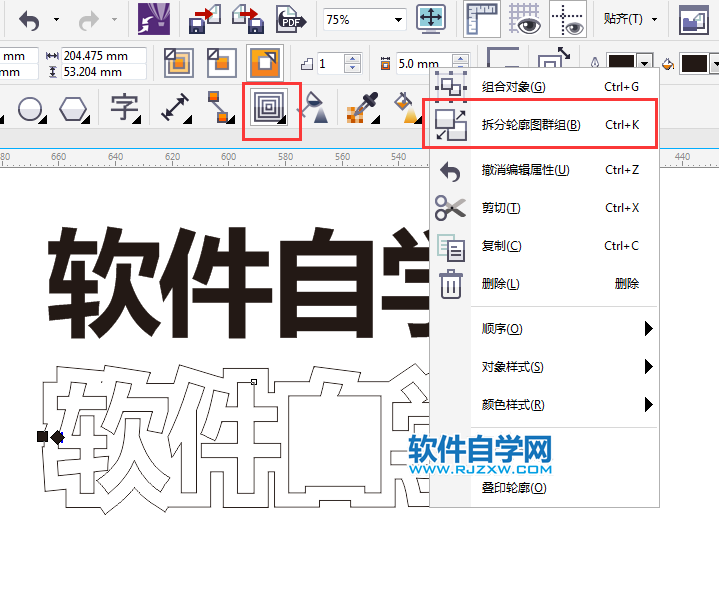Select the Parallel Dimension tool

(176, 108)
